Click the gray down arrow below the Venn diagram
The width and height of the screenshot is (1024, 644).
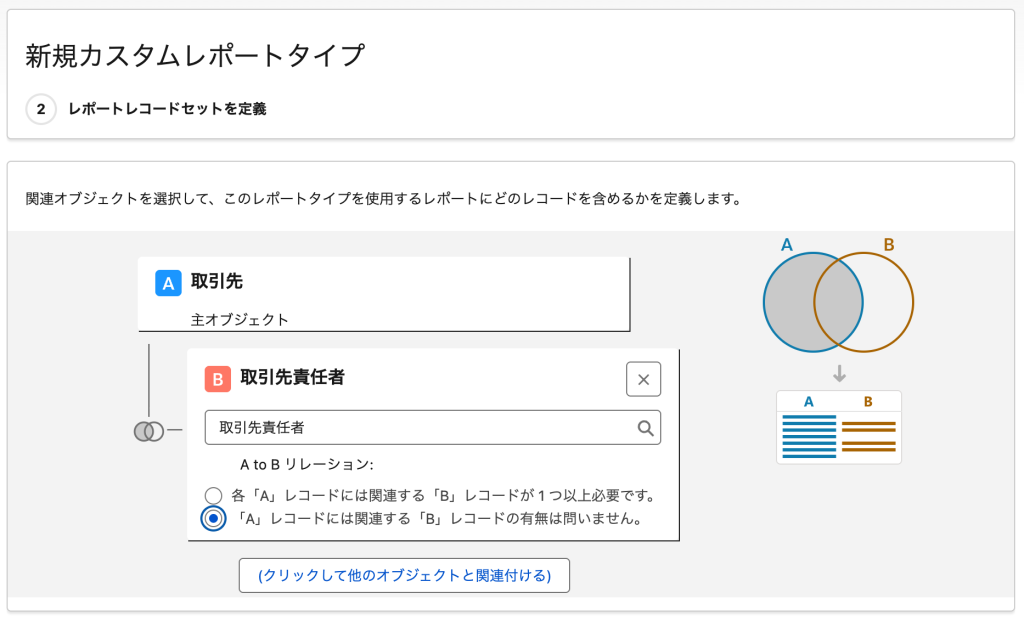[x=839, y=373]
